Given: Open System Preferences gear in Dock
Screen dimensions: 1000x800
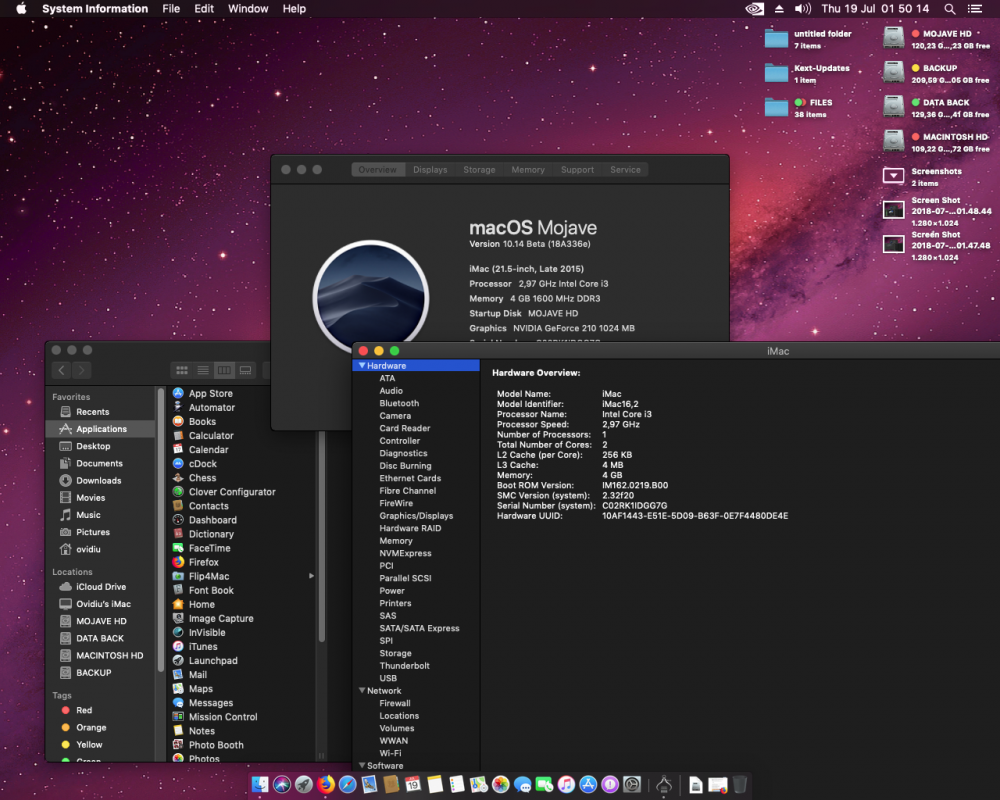Looking at the screenshot, I should 631,784.
